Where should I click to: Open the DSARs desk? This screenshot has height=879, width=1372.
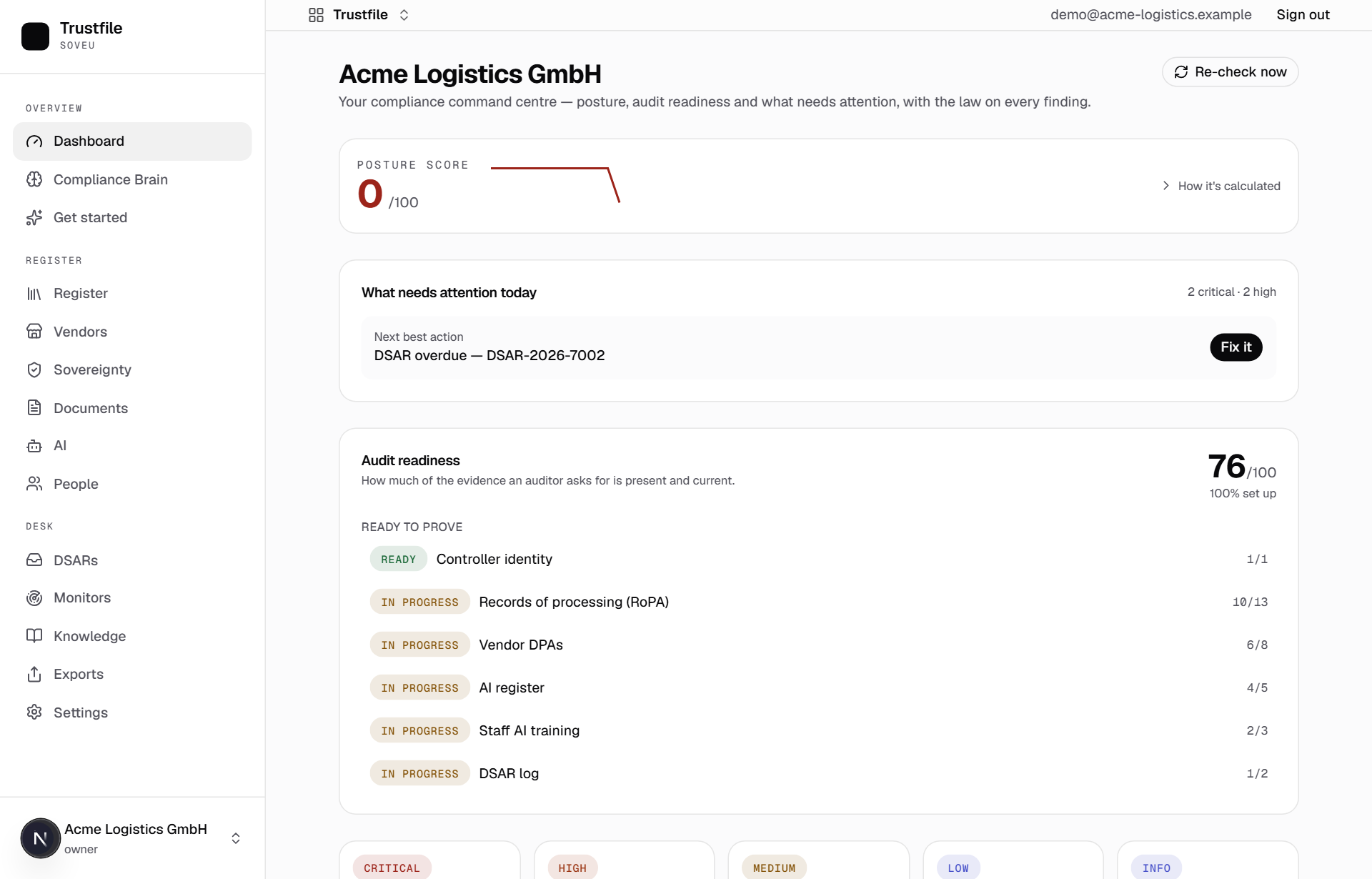click(x=132, y=560)
